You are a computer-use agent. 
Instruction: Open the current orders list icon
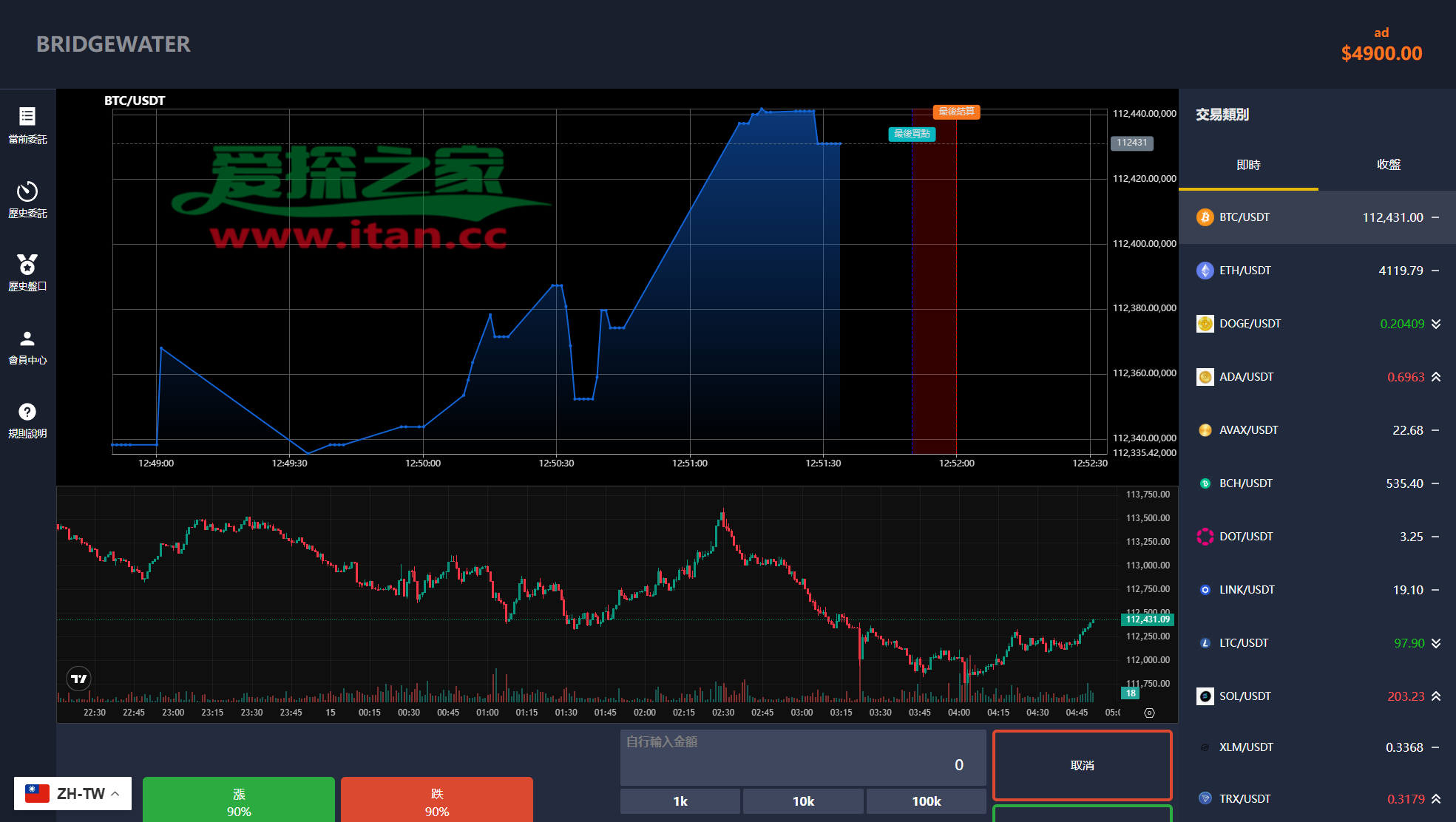pyautogui.click(x=27, y=117)
